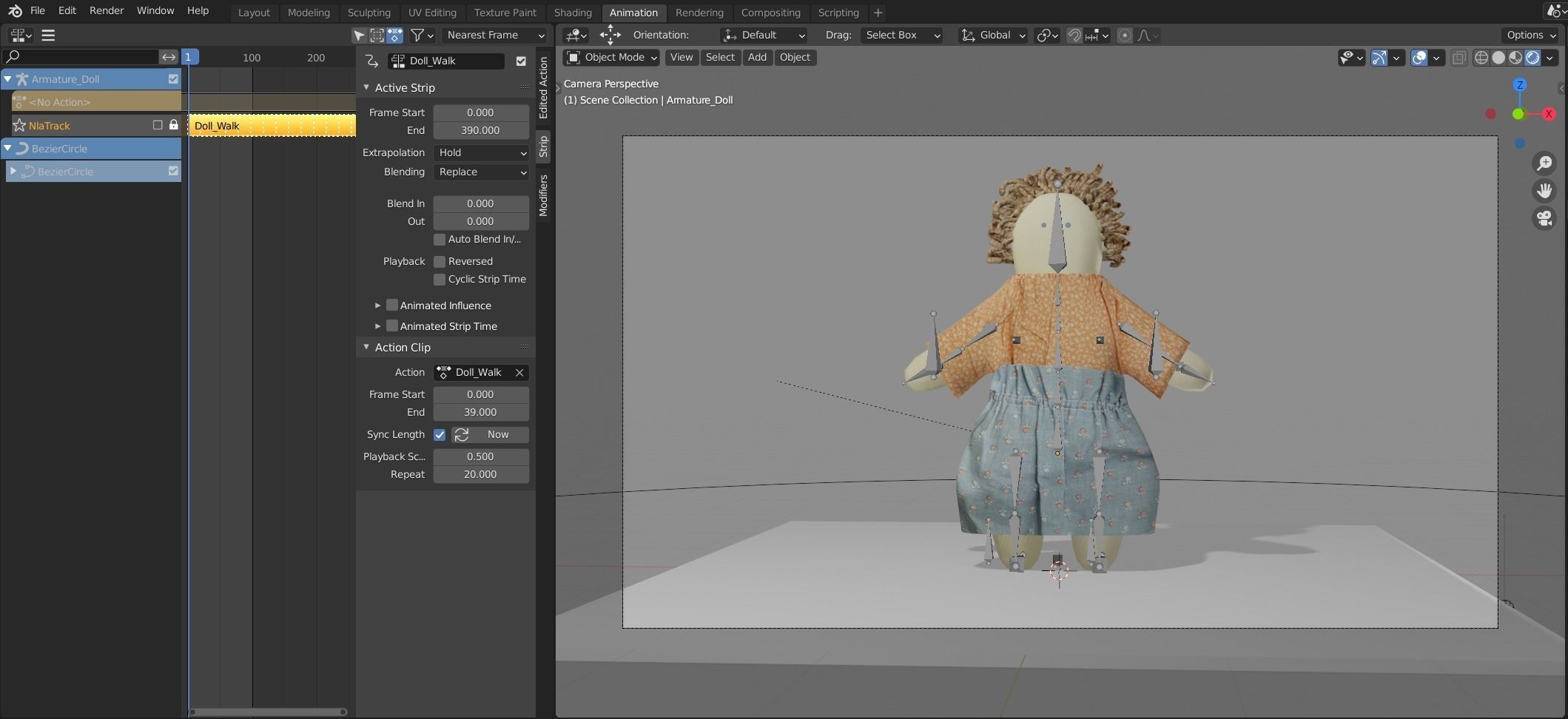Switch to the Rendering workspace tab
The height and width of the screenshot is (719, 1568).
point(699,13)
